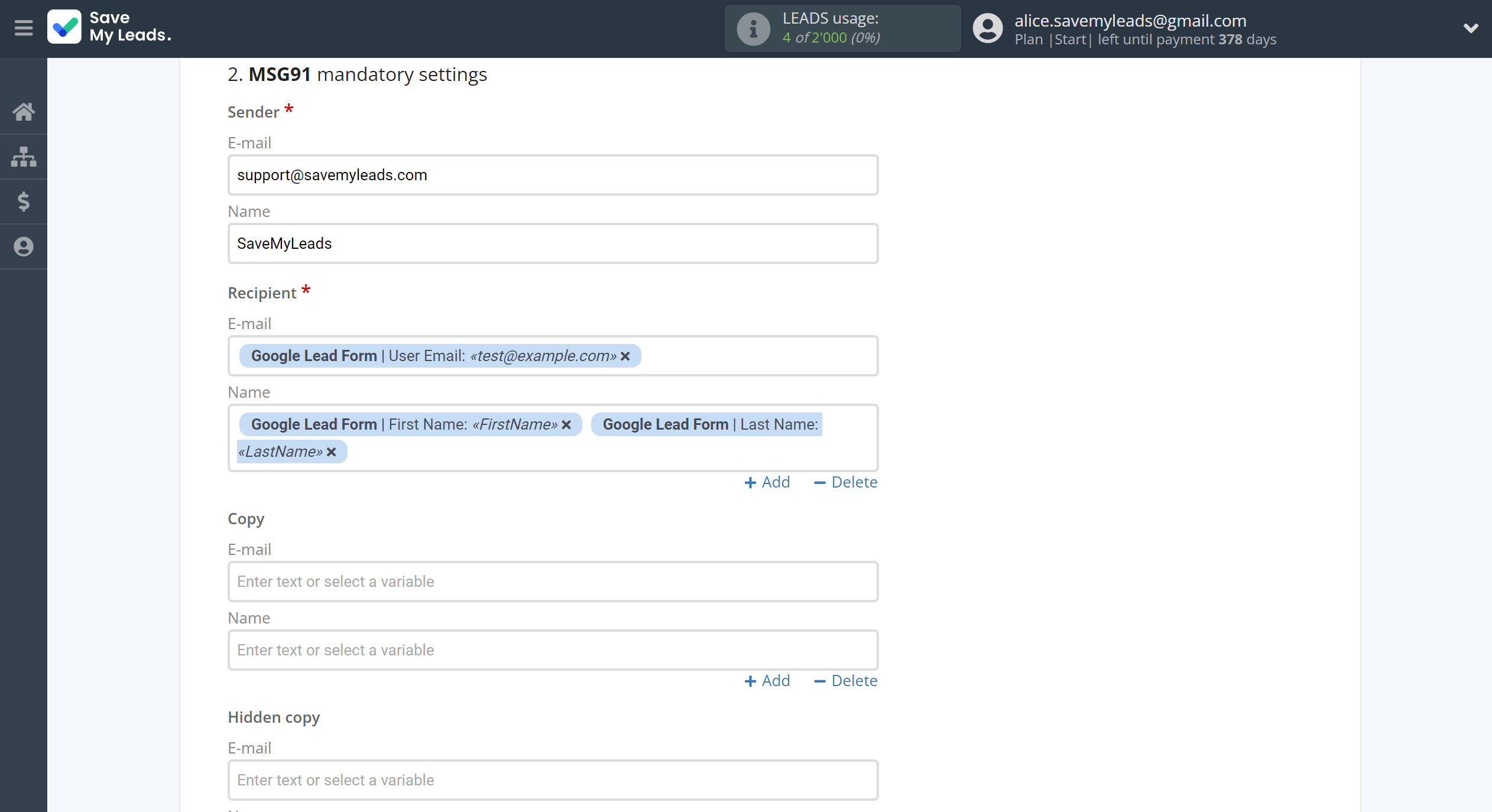Edit the Sender E-mail field
The image size is (1492, 812).
point(553,175)
